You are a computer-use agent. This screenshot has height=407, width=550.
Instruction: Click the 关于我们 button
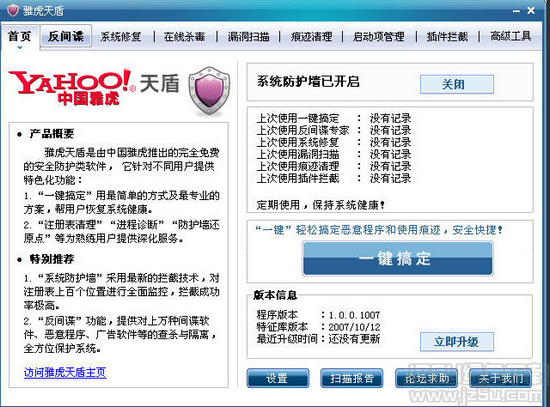point(501,378)
